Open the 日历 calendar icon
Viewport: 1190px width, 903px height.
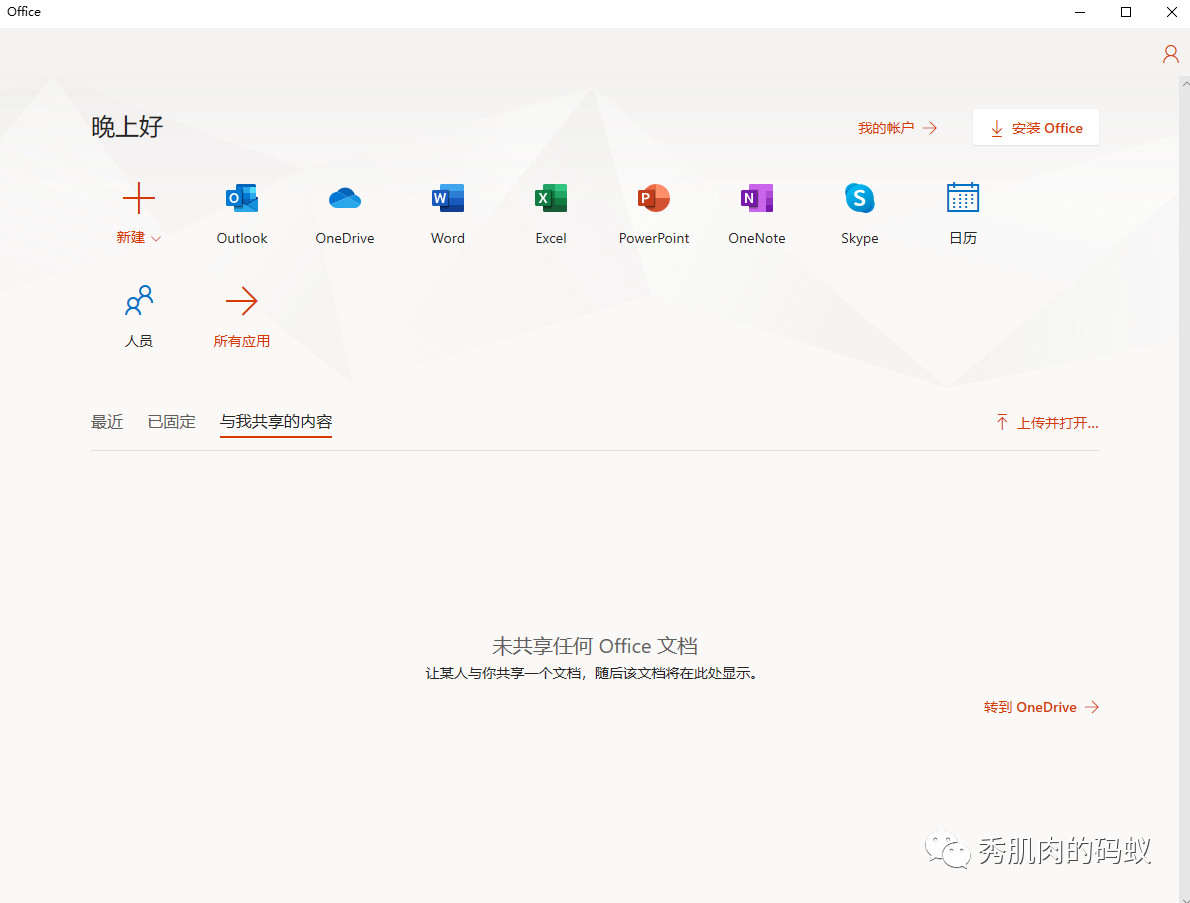click(963, 199)
